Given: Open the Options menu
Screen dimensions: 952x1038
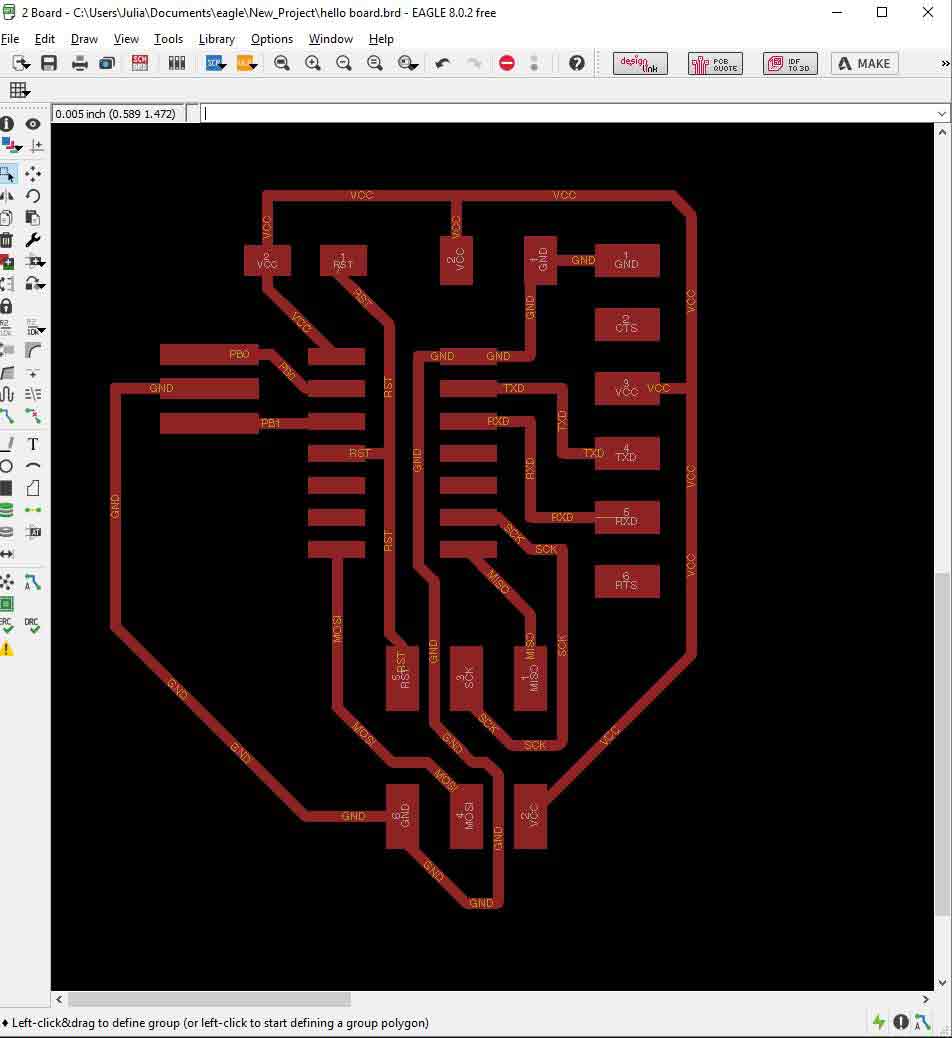Looking at the screenshot, I should click(271, 39).
